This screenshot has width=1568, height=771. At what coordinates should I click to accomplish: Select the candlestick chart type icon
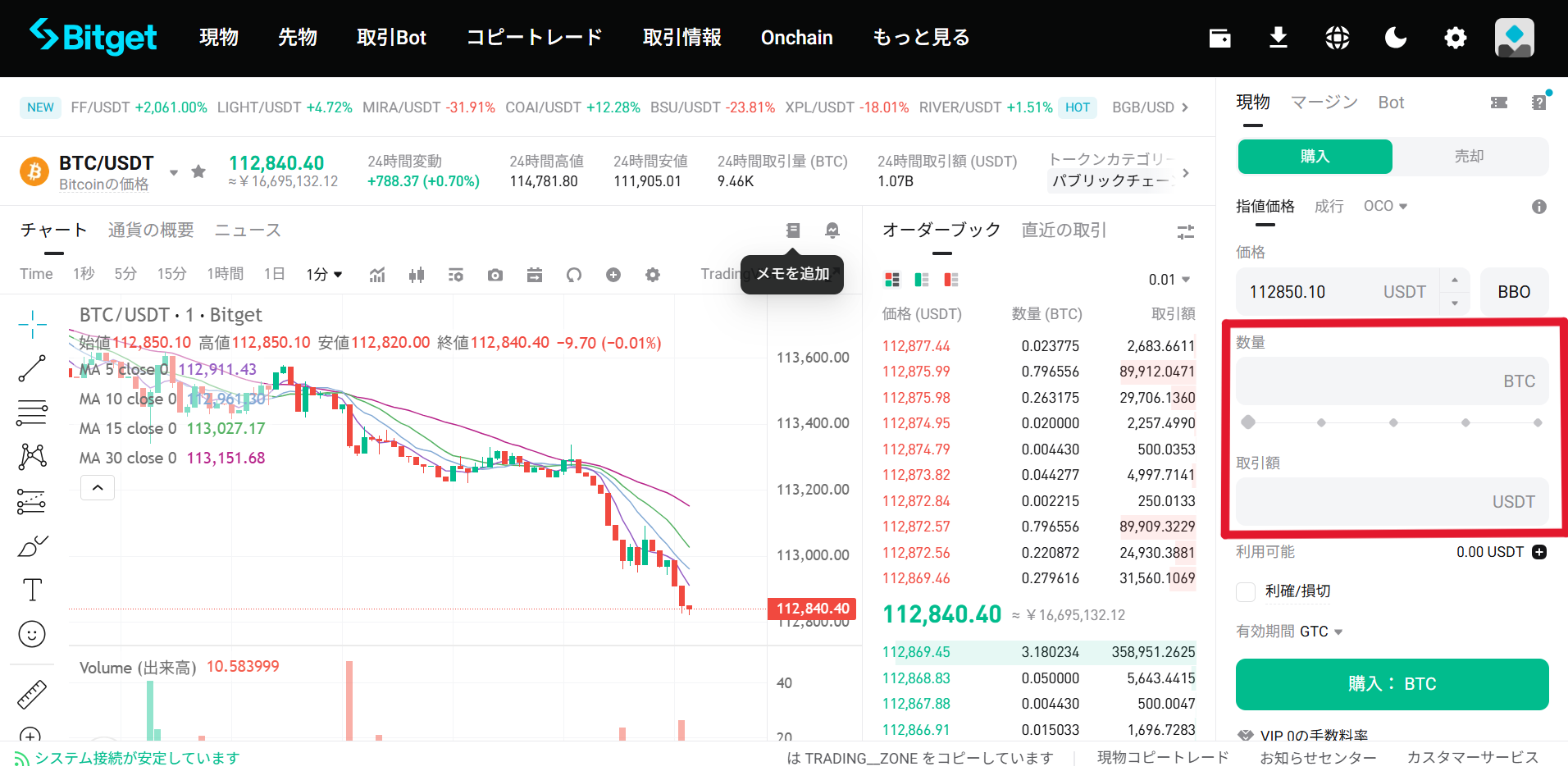(417, 274)
